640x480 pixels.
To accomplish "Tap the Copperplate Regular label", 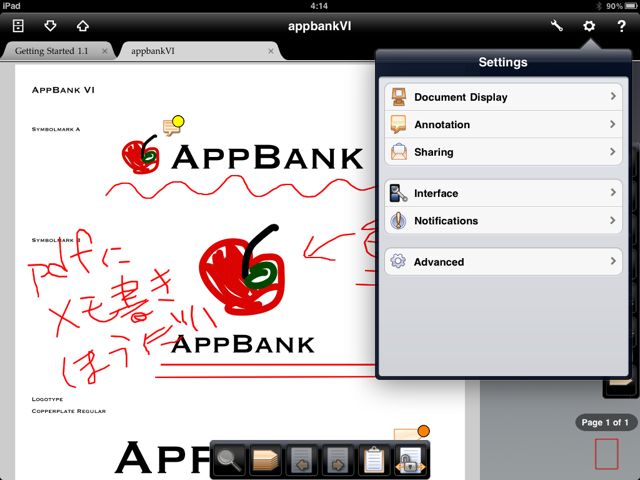I will click(x=69, y=411).
